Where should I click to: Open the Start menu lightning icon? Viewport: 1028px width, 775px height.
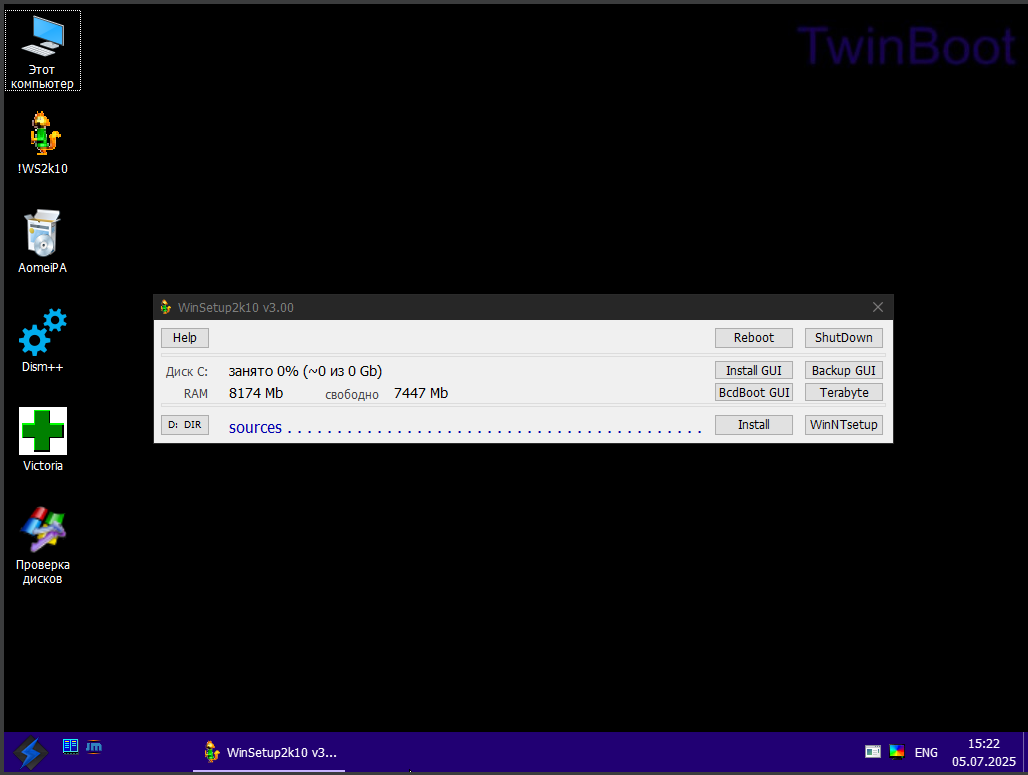(x=31, y=752)
